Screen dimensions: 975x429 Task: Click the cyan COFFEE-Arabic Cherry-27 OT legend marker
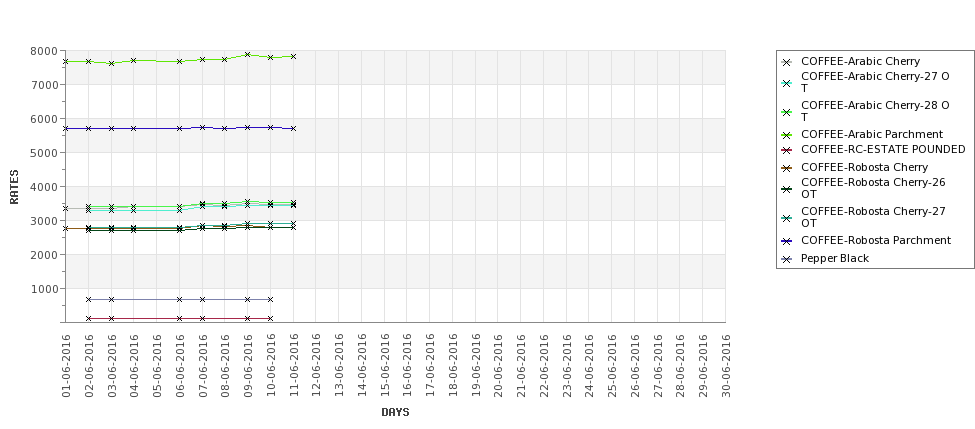point(787,83)
